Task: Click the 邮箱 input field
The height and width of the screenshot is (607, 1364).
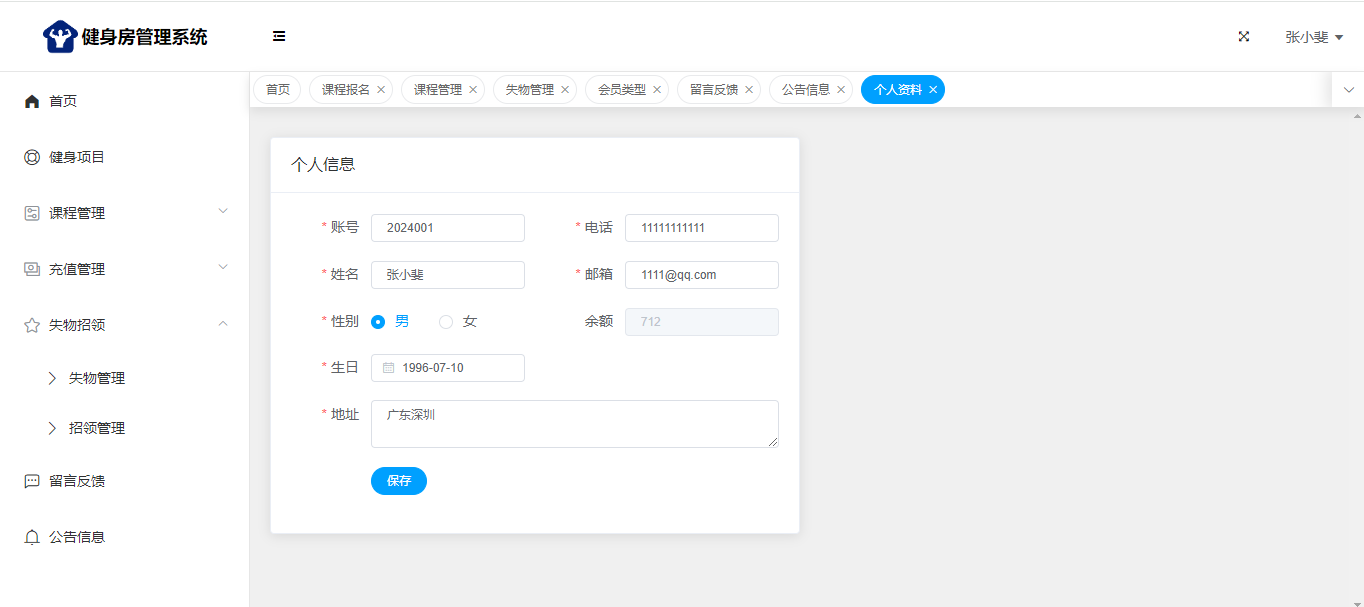Action: pos(701,275)
